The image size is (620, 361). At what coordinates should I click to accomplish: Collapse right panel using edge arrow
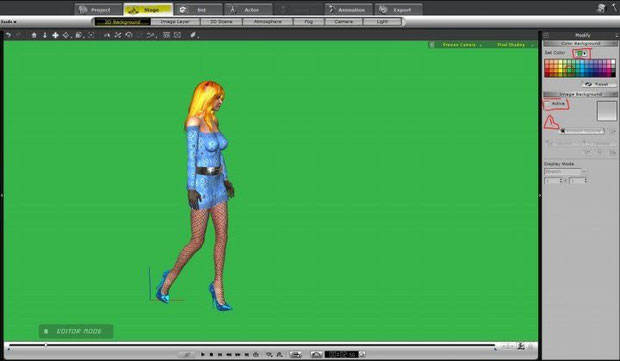[x=540, y=195]
